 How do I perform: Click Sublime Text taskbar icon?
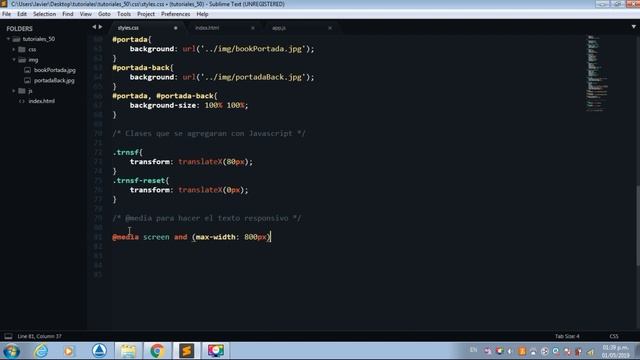187,351
